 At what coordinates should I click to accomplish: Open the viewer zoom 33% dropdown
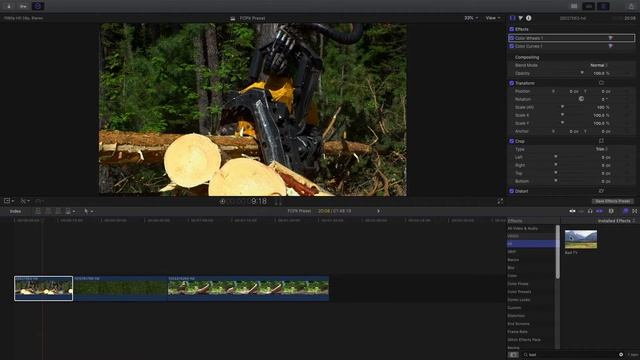(x=471, y=18)
